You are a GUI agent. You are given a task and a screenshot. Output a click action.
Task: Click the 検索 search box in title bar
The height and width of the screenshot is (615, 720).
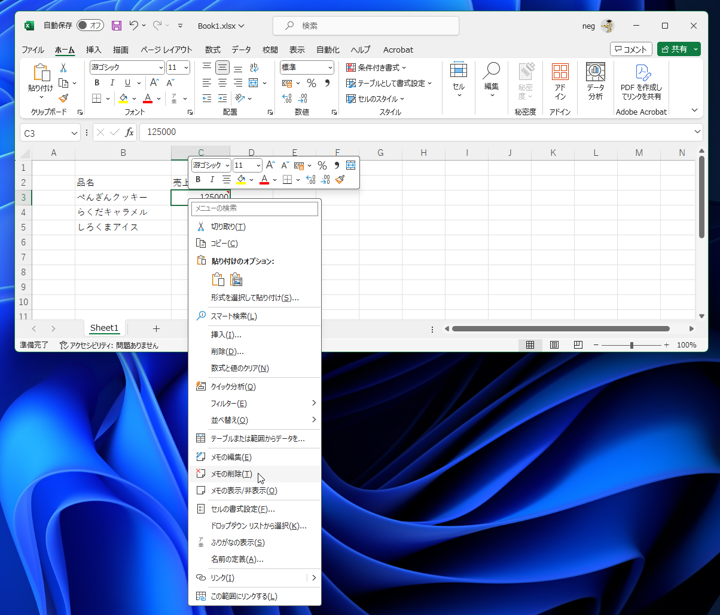366,26
